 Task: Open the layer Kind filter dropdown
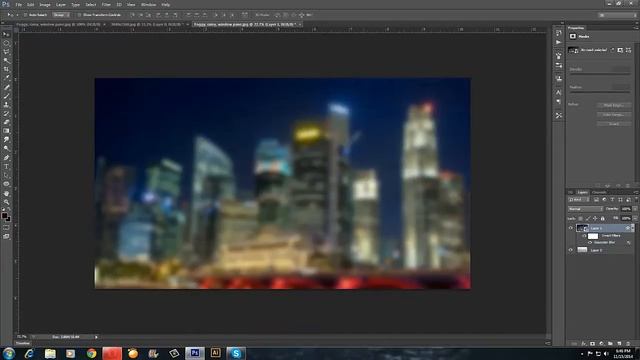coord(578,200)
